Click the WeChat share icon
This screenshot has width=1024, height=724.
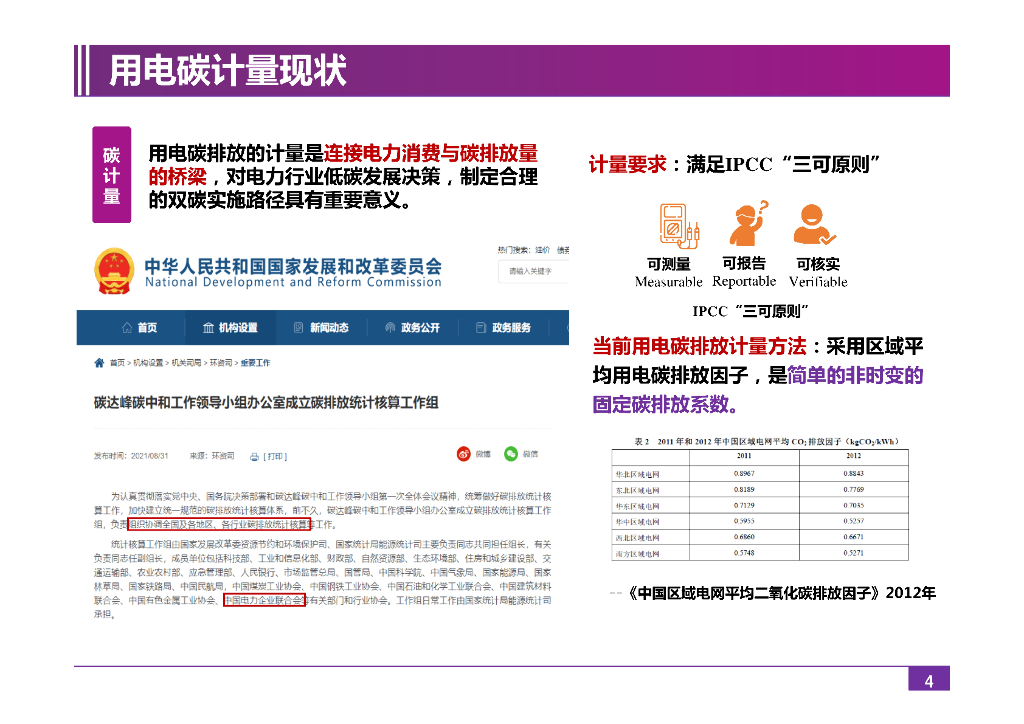pyautogui.click(x=512, y=453)
